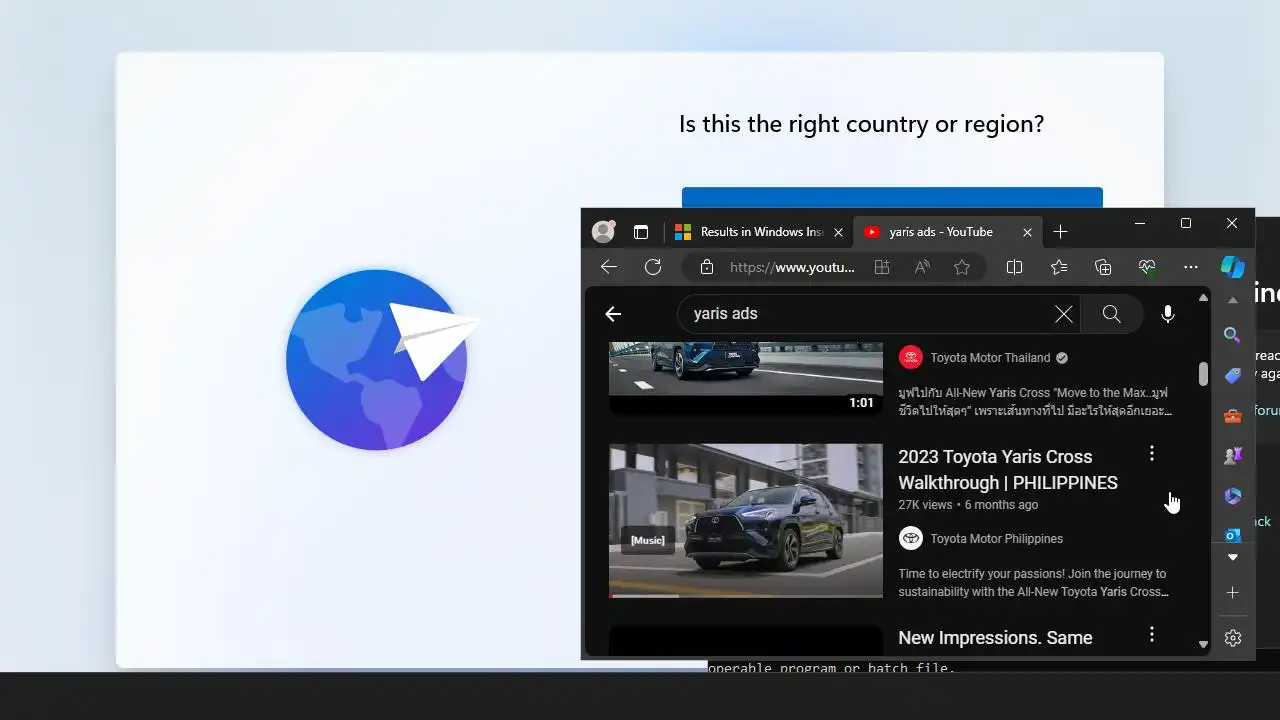
Task: Click the youtube address bar URL
Action: [792, 267]
